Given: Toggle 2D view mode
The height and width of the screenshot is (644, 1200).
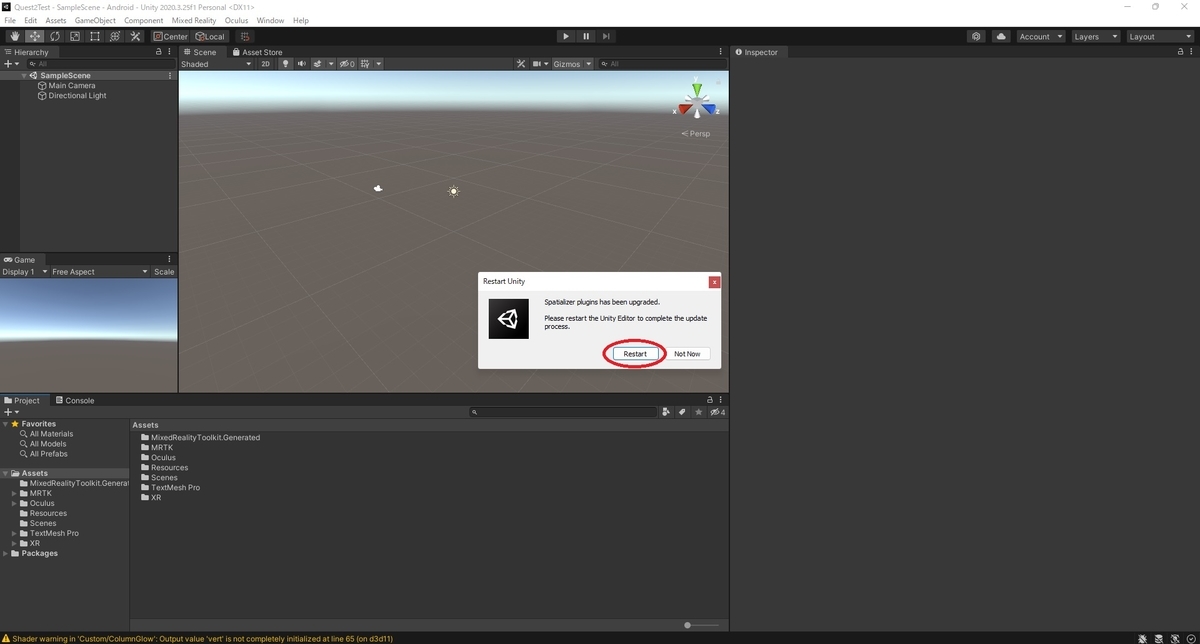Looking at the screenshot, I should pos(265,64).
